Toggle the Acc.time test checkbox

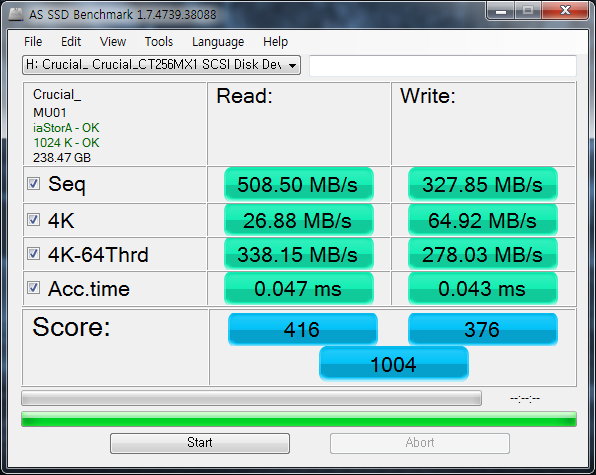click(33, 288)
